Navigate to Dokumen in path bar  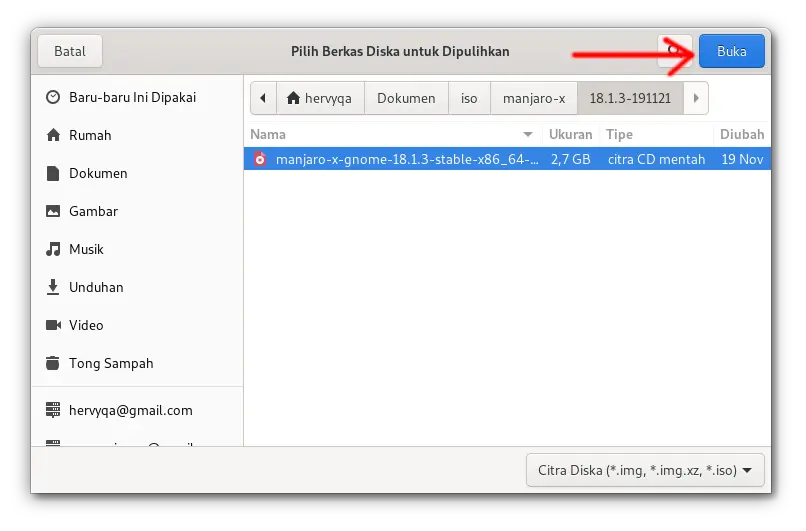coord(406,98)
